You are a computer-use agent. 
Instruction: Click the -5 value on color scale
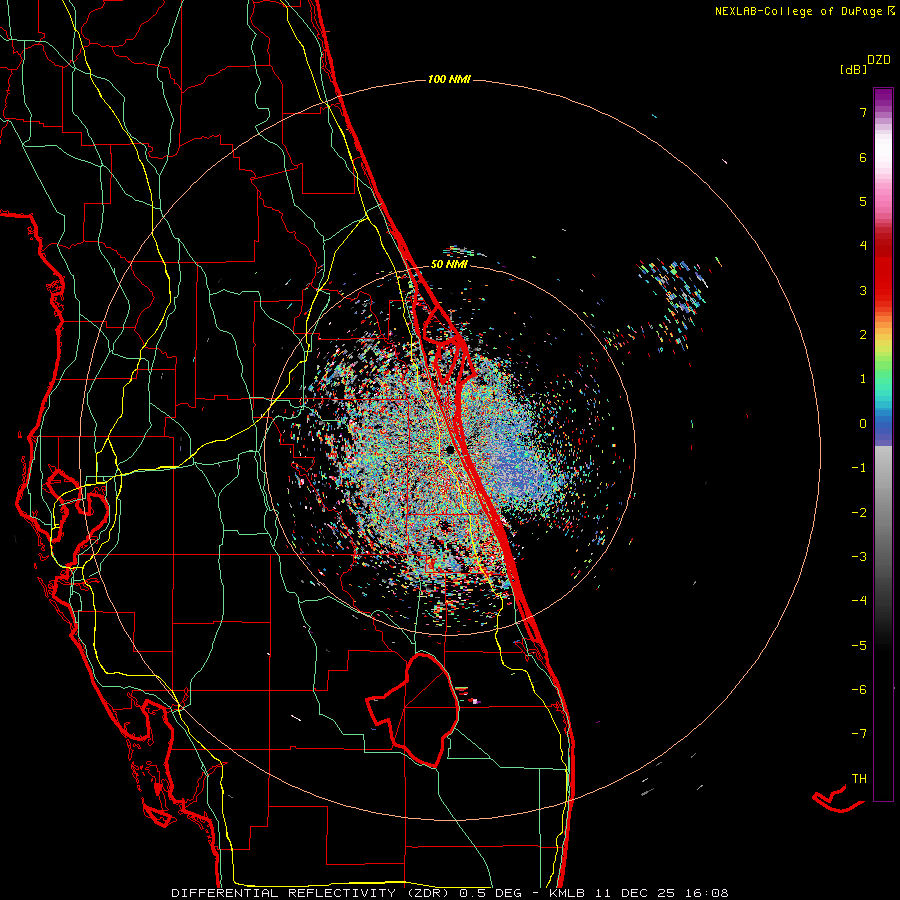pos(859,646)
